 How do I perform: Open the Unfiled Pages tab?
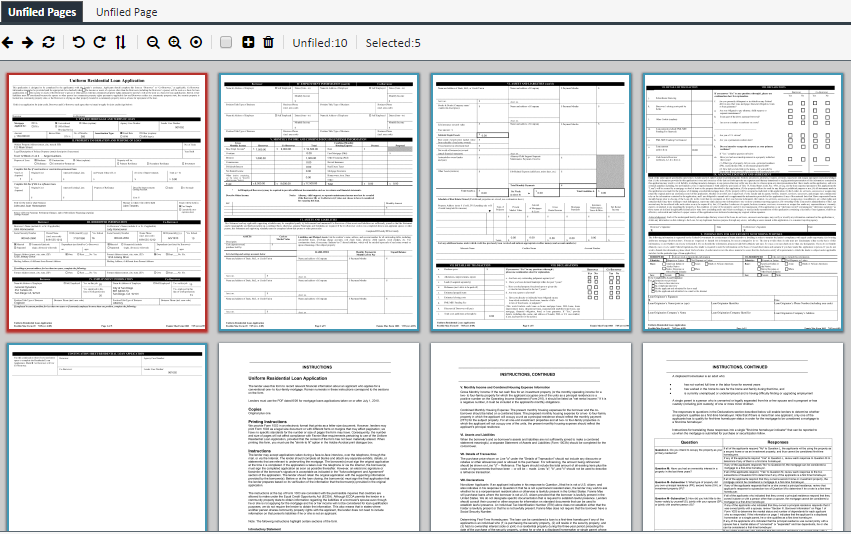coord(42,12)
